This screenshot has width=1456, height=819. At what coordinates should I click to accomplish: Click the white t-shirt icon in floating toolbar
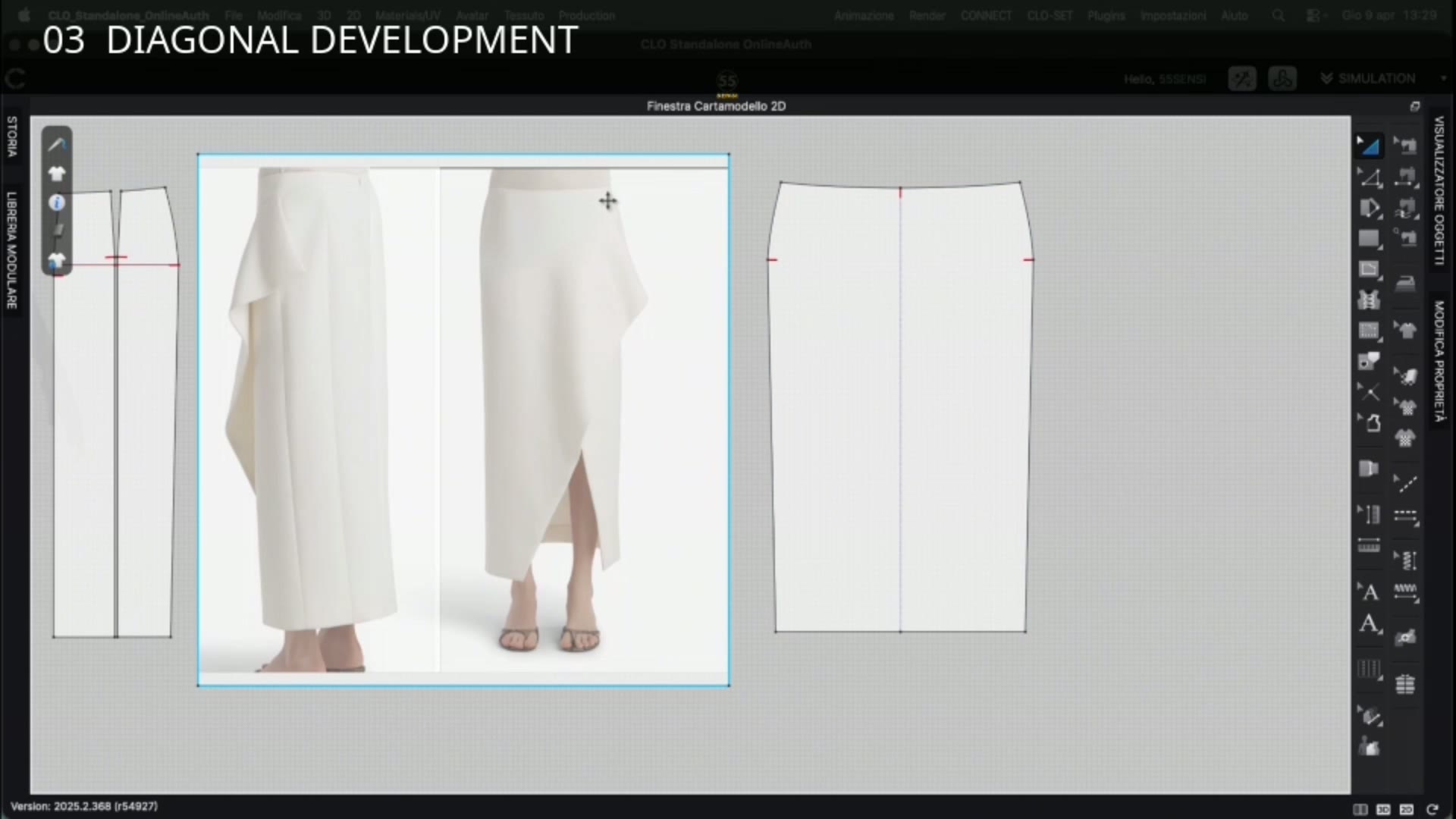pyautogui.click(x=57, y=174)
